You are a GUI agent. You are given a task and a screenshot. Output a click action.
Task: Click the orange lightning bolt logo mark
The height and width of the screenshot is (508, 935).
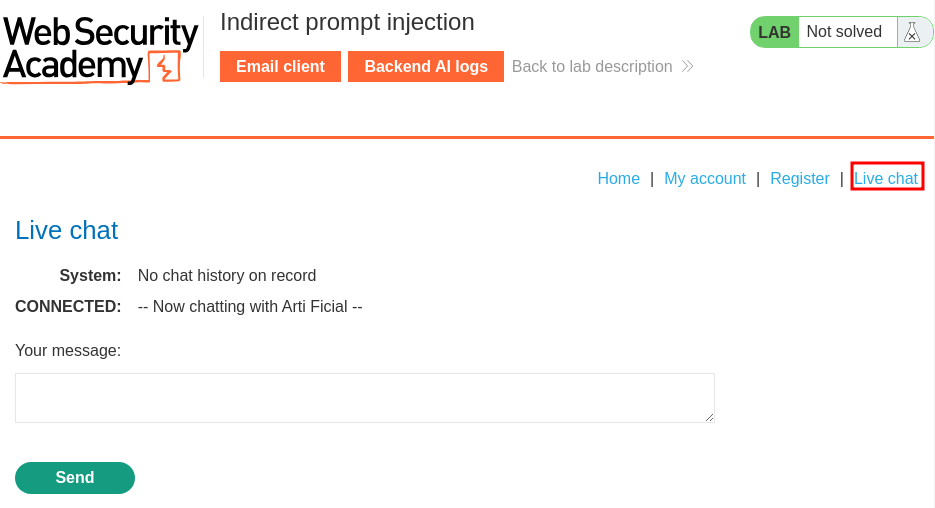coord(164,66)
